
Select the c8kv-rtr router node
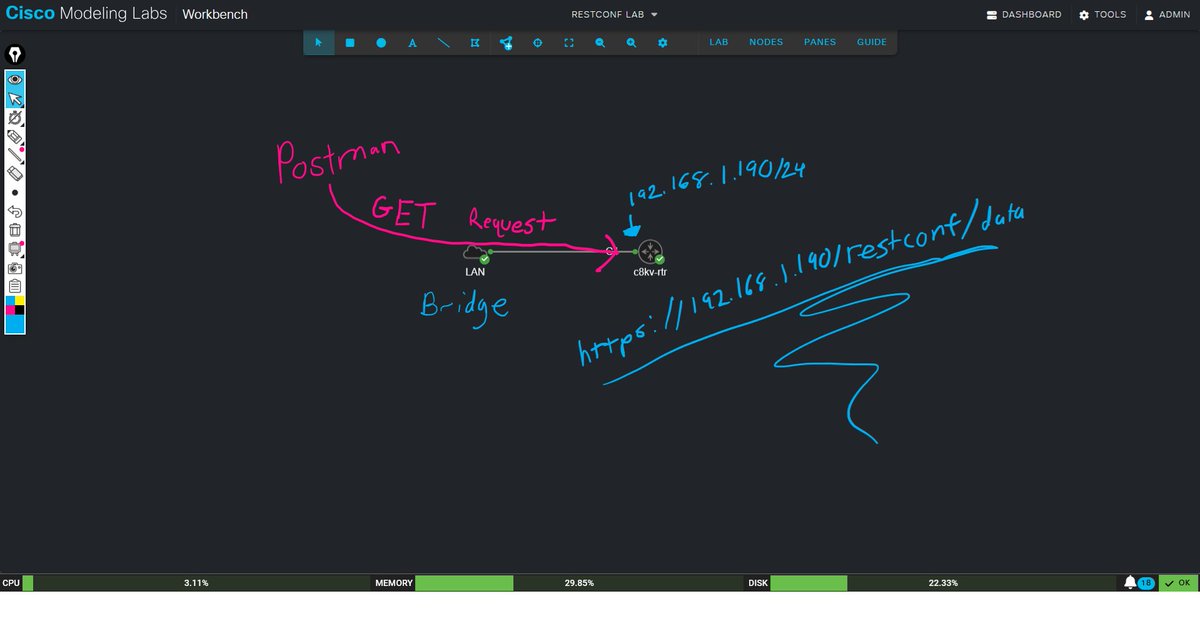click(650, 253)
